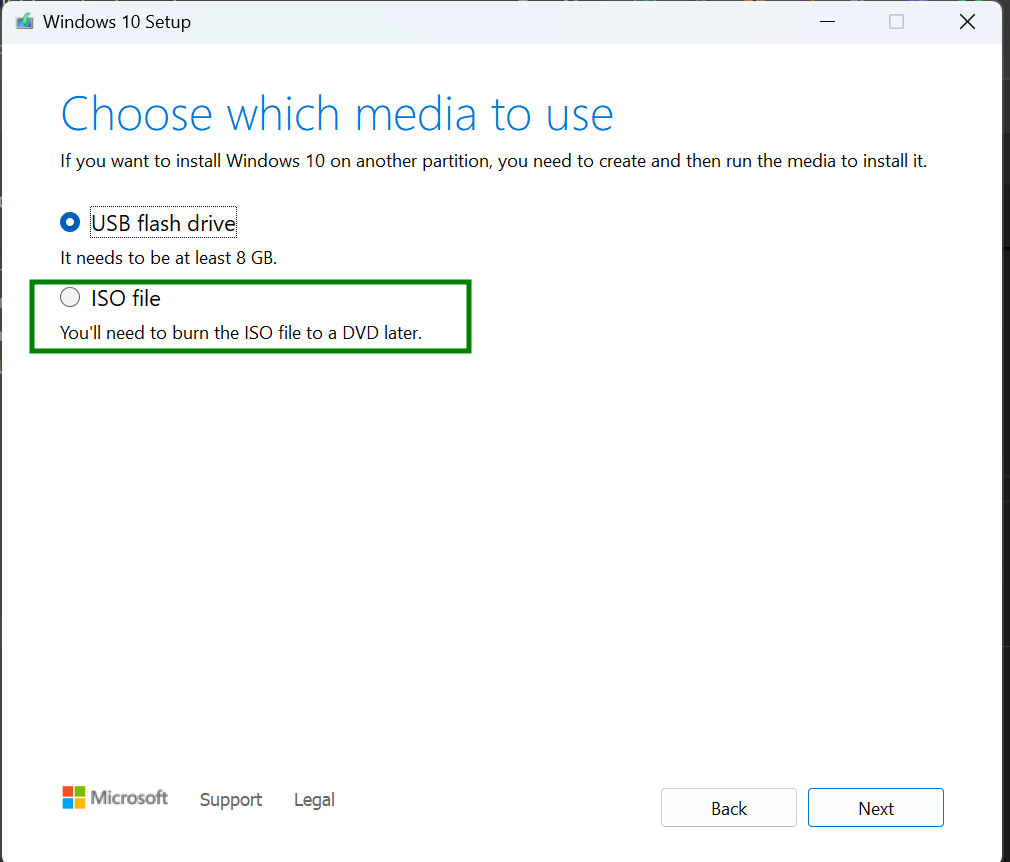Image resolution: width=1010 pixels, height=862 pixels.
Task: Open the Support link
Action: click(x=231, y=800)
